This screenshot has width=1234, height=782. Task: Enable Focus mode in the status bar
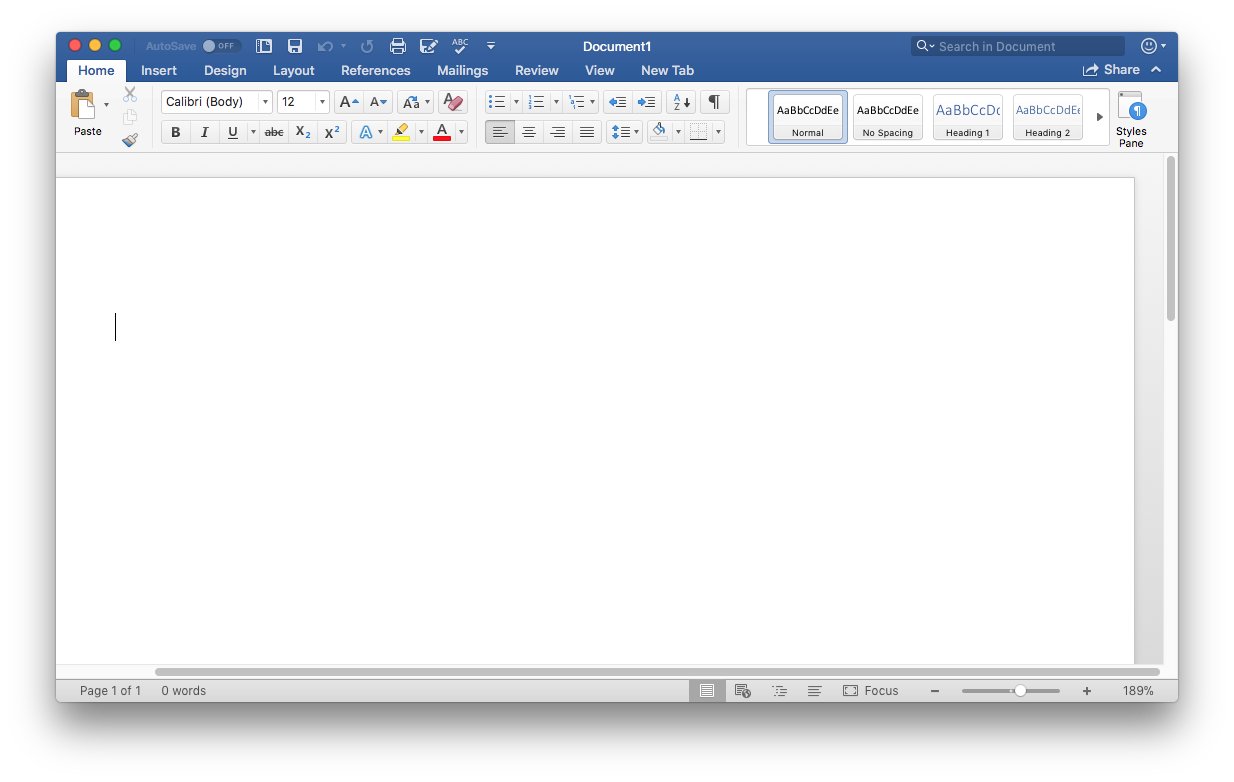pos(871,690)
